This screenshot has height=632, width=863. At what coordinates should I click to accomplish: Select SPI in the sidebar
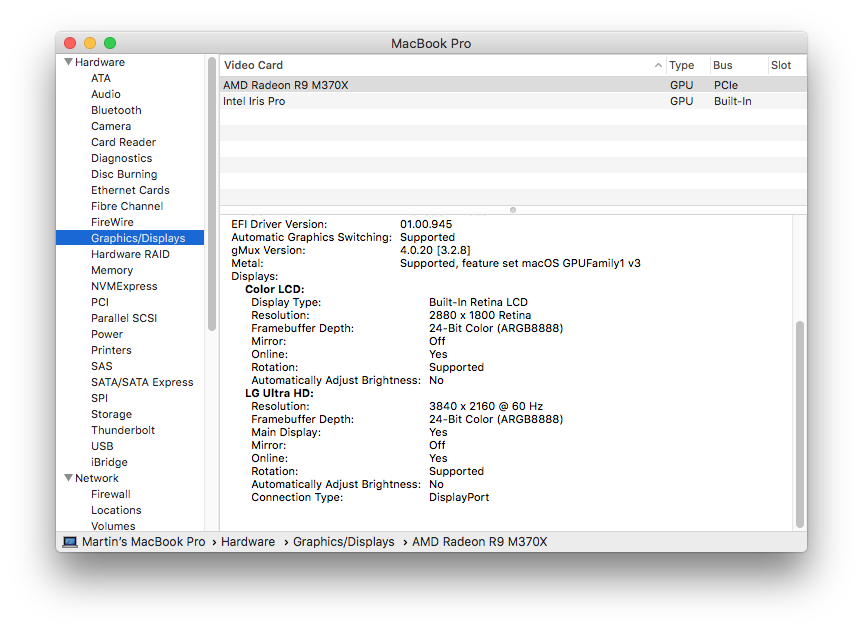99,397
